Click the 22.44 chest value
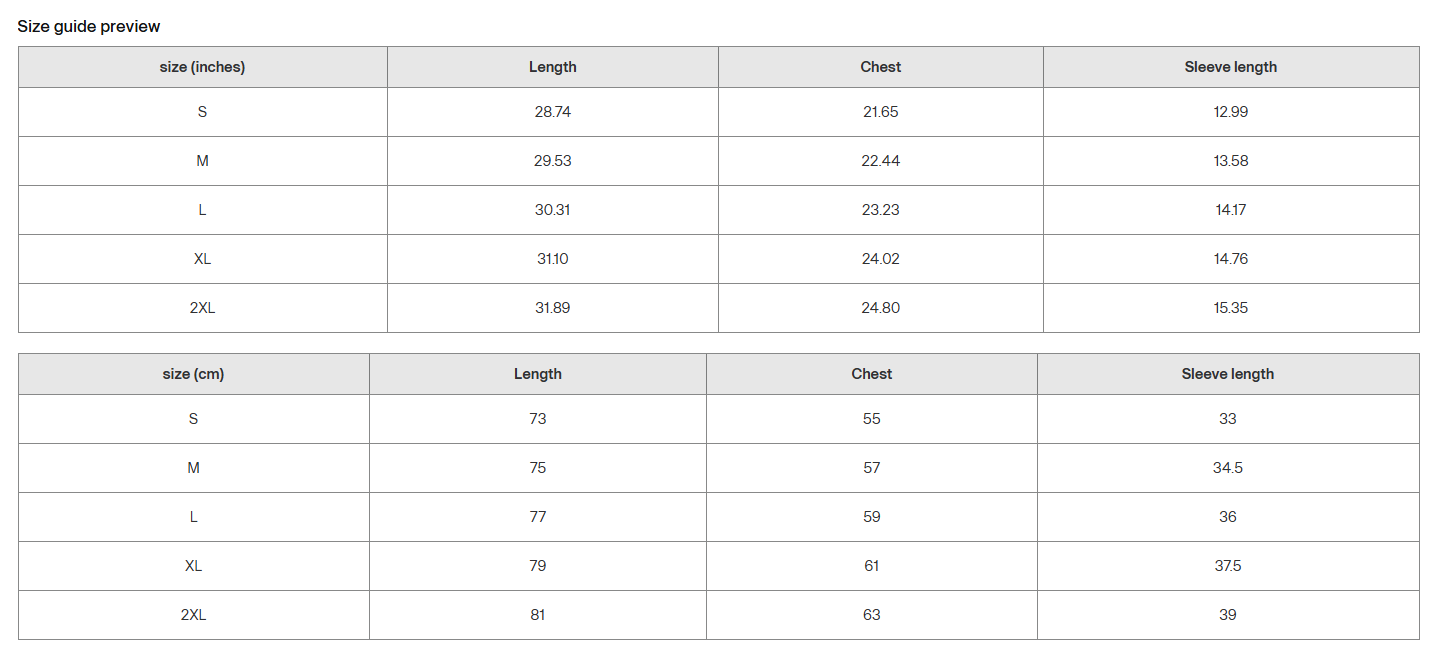Screen dimensions: 1436x664 point(880,161)
